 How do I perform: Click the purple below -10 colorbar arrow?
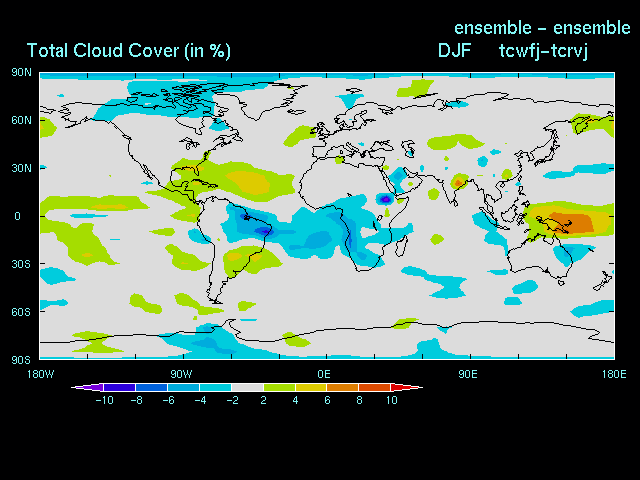click(x=87, y=387)
